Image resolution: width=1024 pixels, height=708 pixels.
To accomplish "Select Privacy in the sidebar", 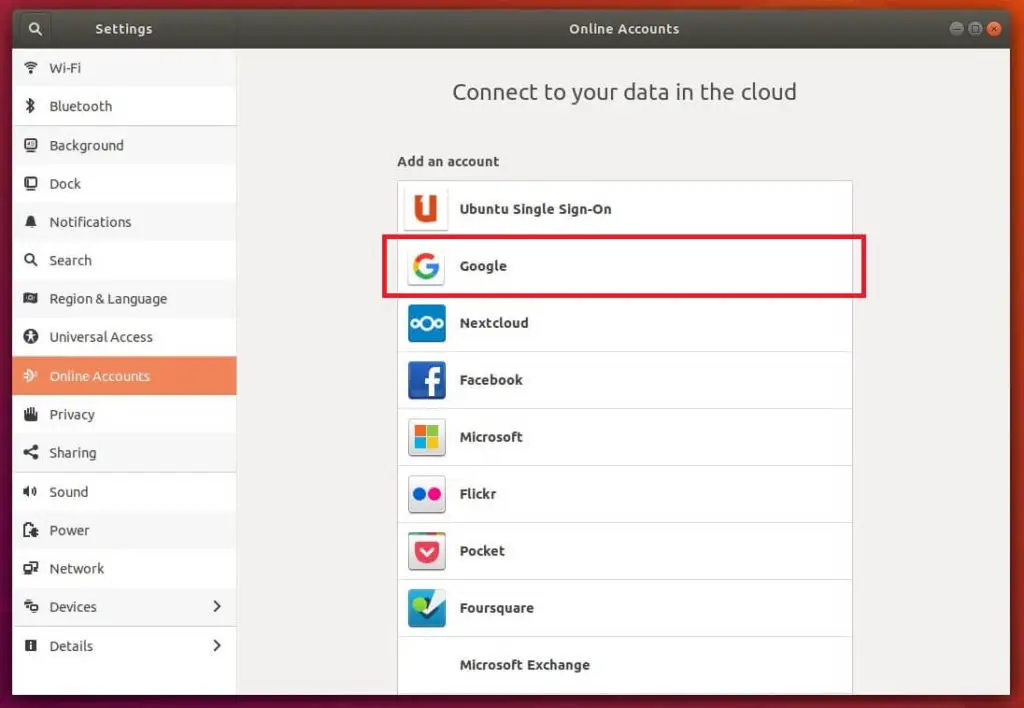I will pos(124,414).
